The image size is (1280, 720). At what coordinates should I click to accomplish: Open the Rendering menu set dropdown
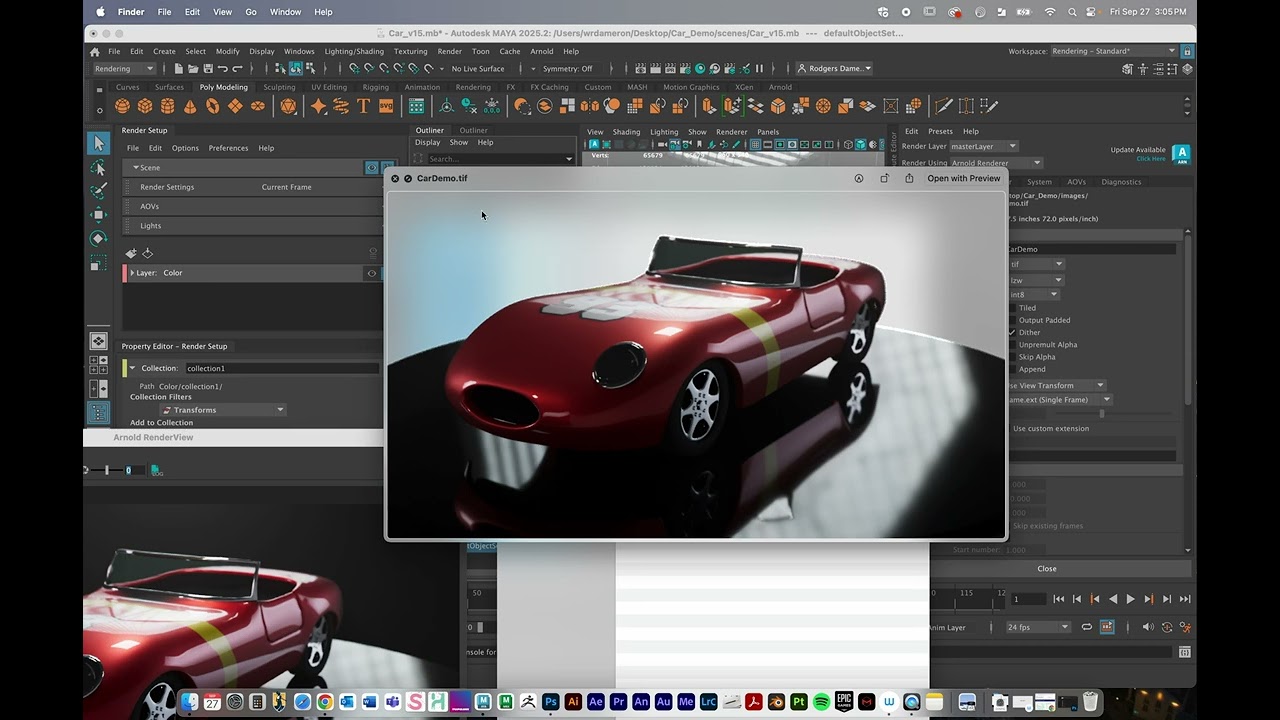coord(124,69)
